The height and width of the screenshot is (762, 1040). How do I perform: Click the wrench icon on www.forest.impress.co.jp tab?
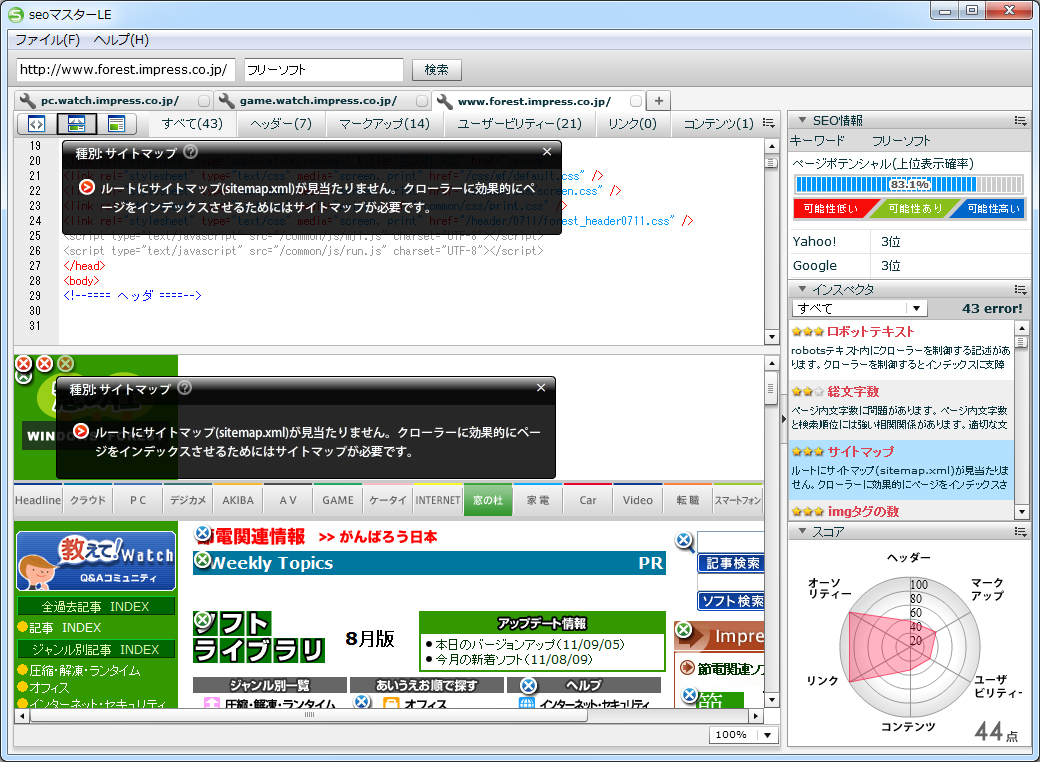pyautogui.click(x=445, y=101)
